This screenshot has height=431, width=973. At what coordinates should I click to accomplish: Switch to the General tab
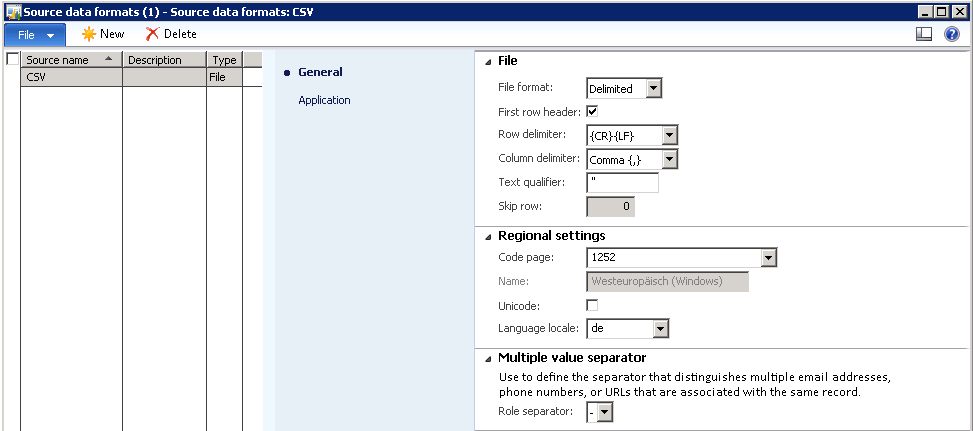point(320,72)
